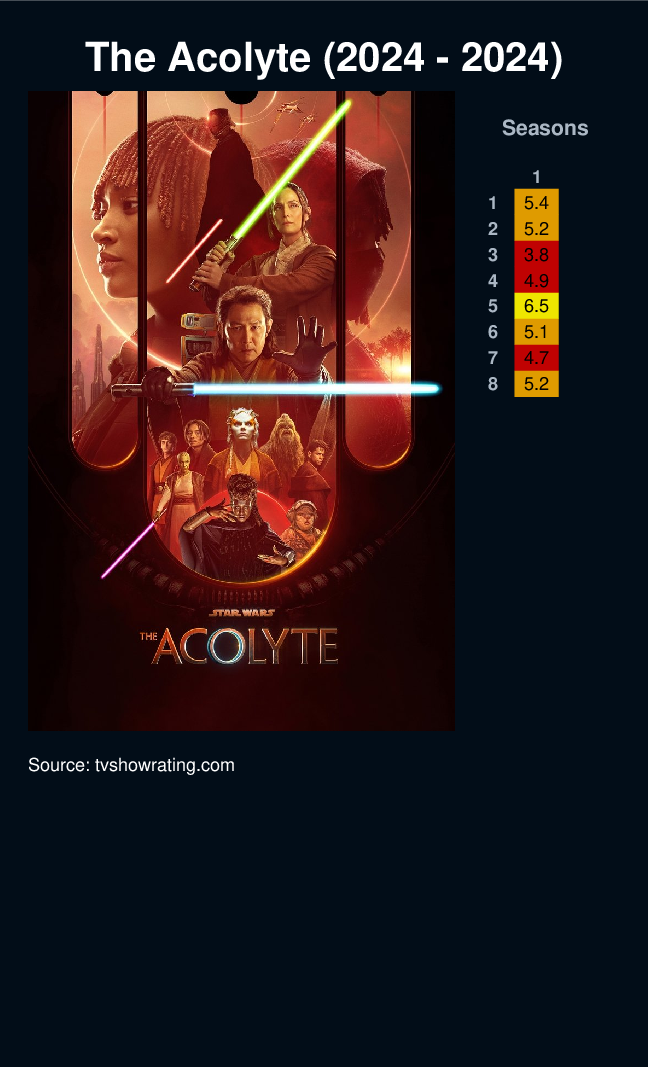Click episode row label 8
Image resolution: width=648 pixels, height=1067 pixels.
[493, 384]
